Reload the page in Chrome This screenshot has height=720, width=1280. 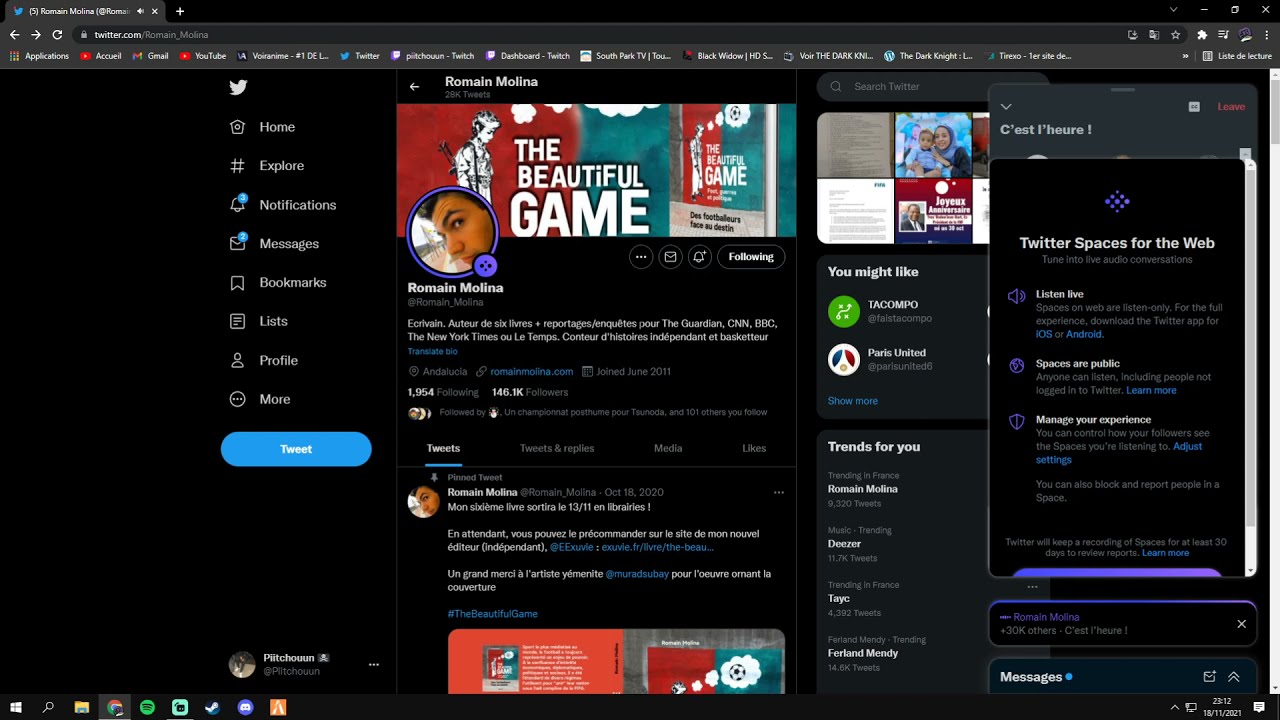pos(57,34)
